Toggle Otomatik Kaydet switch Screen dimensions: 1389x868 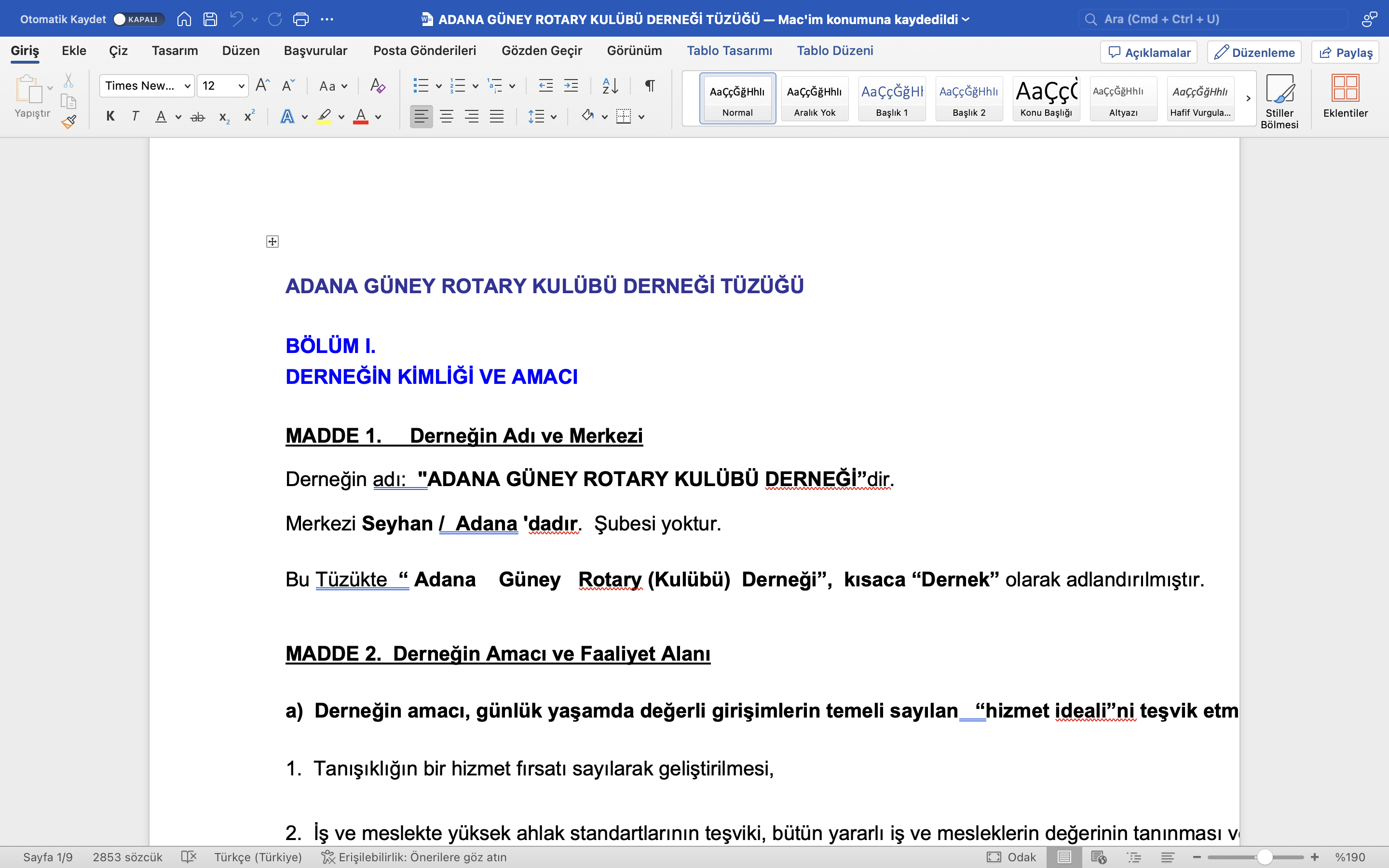(x=138, y=19)
